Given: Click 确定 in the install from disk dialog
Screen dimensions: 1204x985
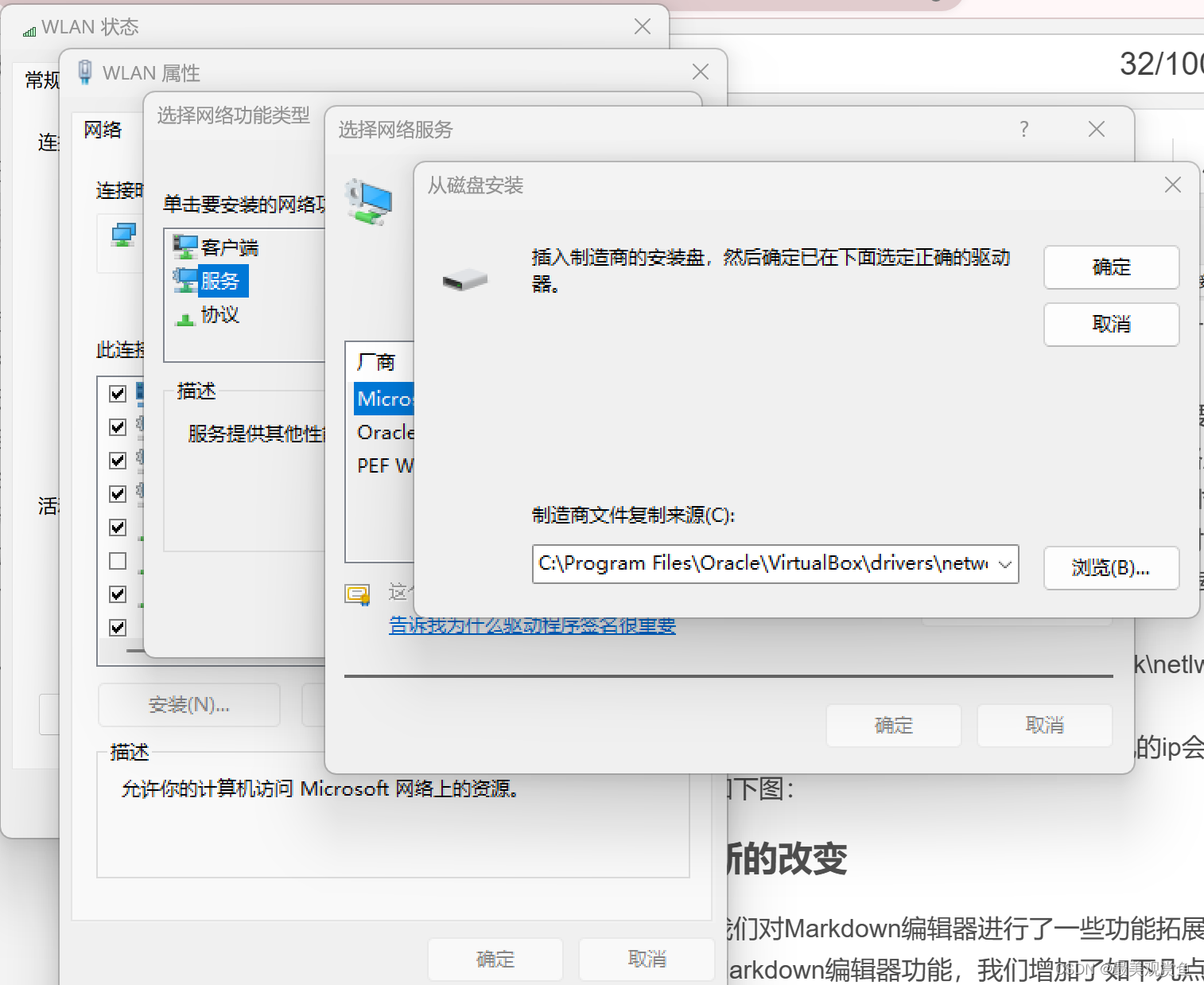Looking at the screenshot, I should [x=1111, y=267].
